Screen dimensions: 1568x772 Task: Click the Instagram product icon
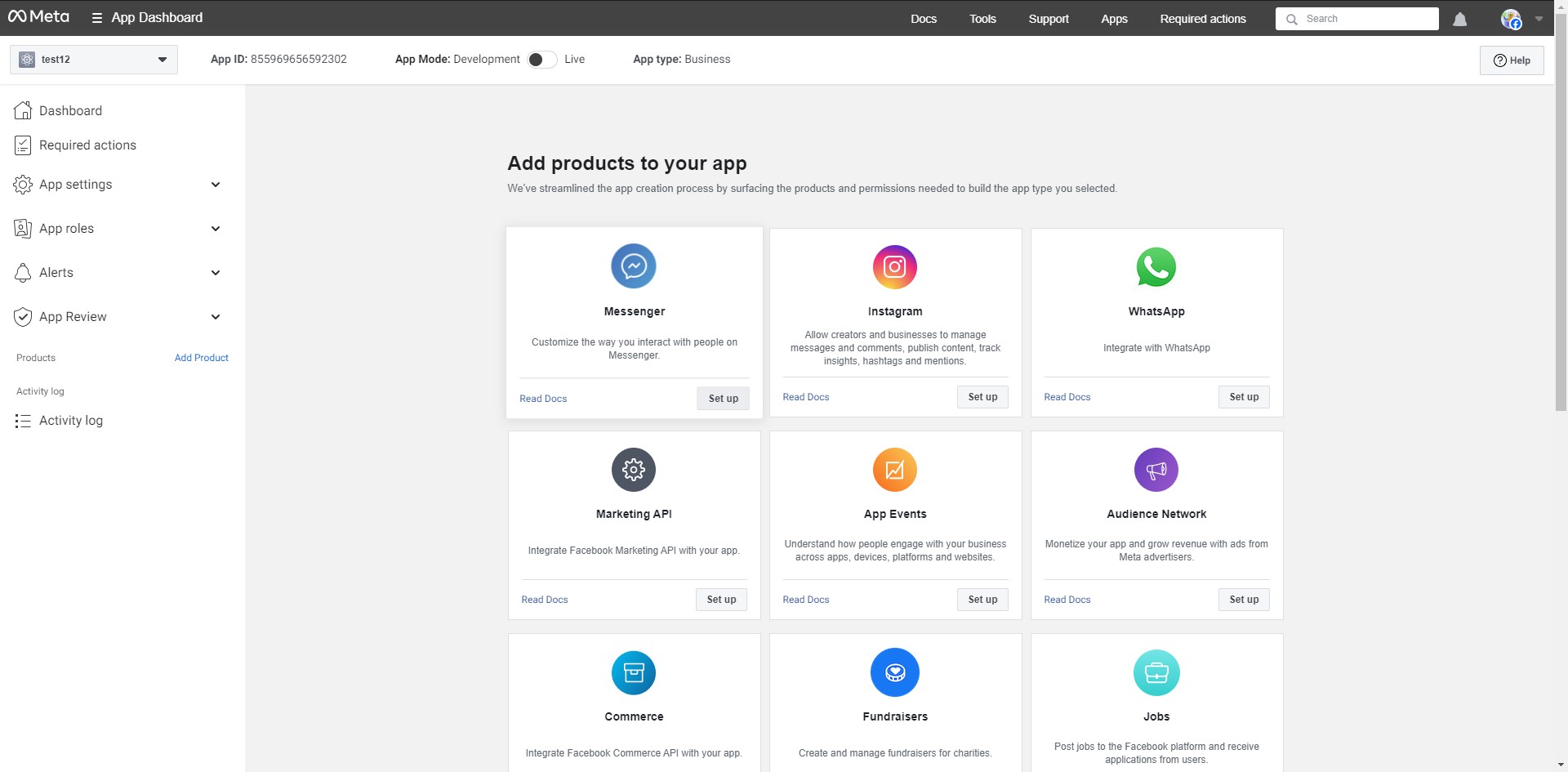[x=895, y=267]
